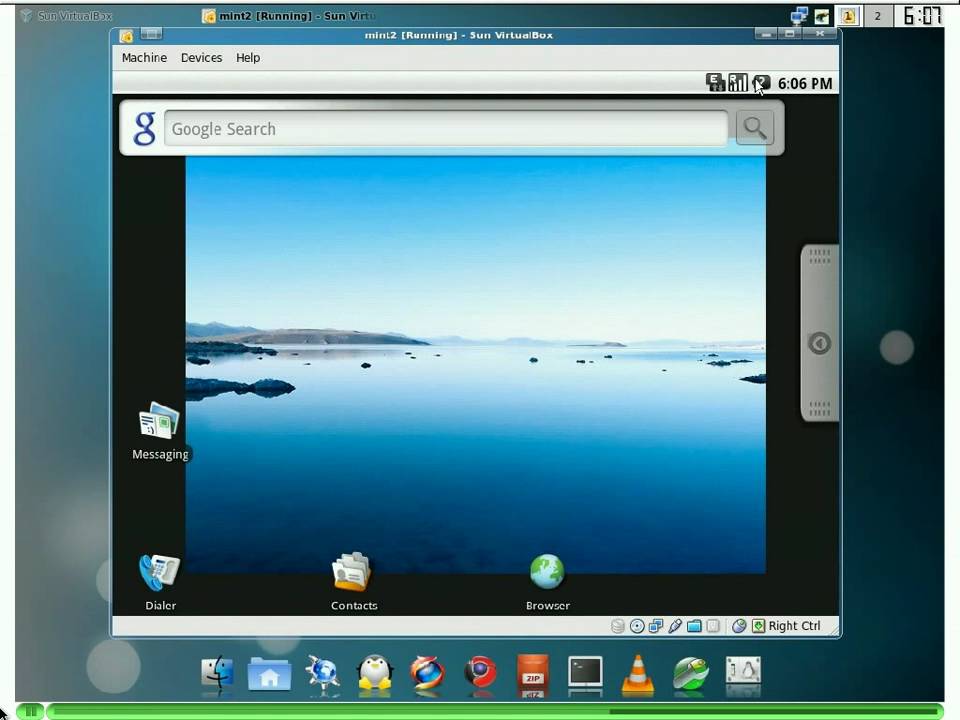The image size is (960, 720).
Task: Click the USB devices indicator icon
Action: pos(675,626)
